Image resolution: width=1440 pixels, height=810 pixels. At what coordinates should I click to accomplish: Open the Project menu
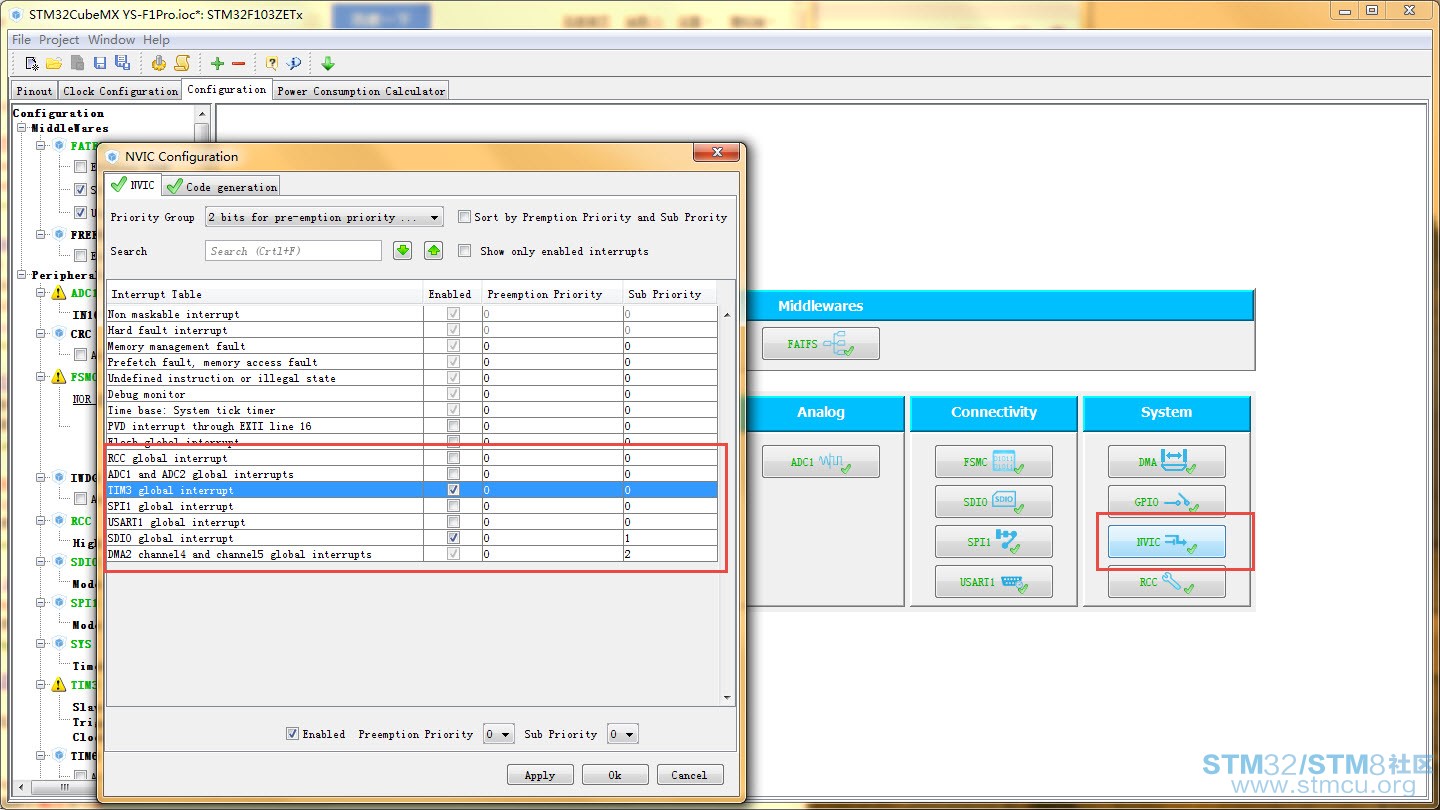(x=59, y=40)
